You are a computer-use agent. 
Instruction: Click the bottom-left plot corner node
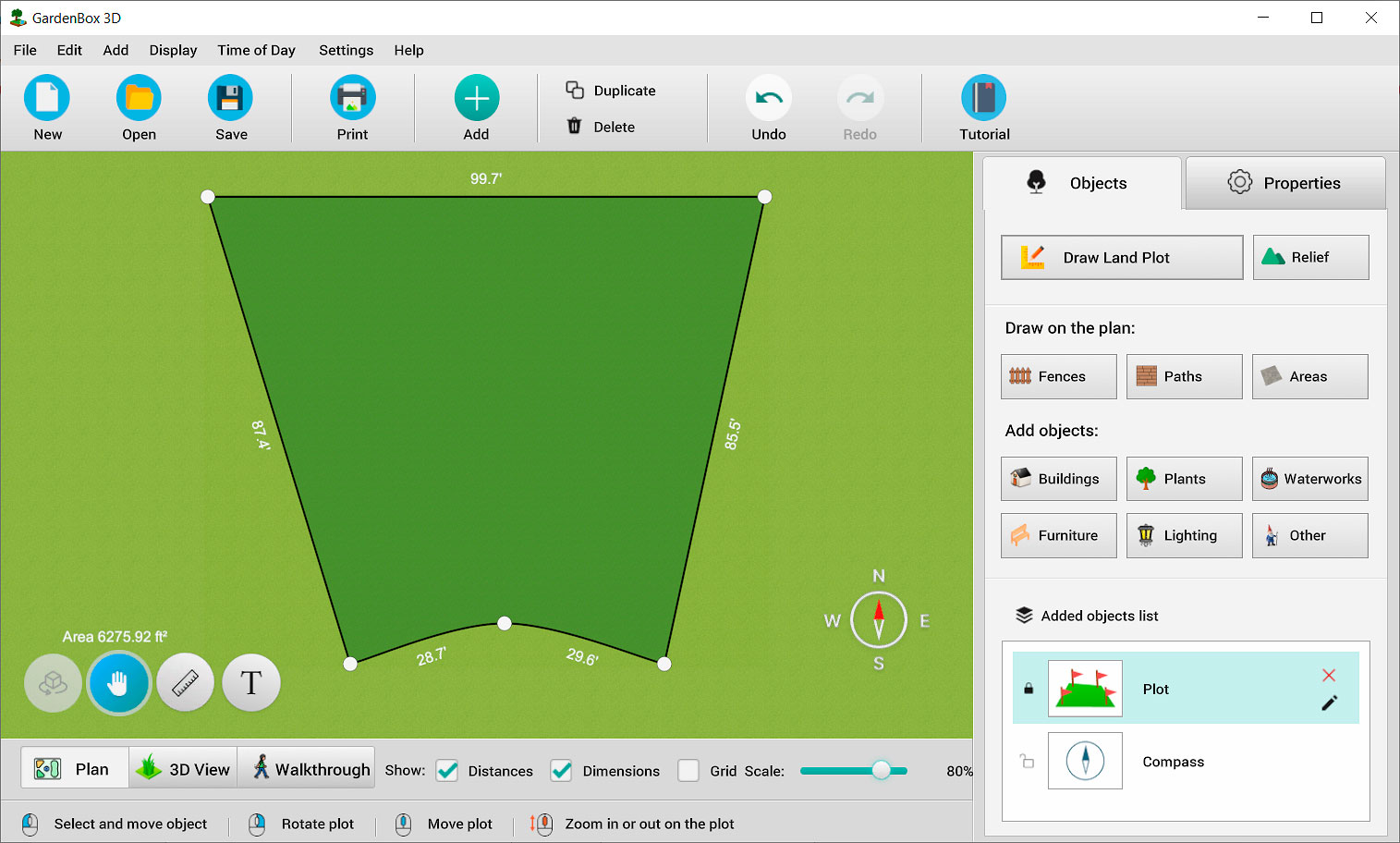point(350,664)
